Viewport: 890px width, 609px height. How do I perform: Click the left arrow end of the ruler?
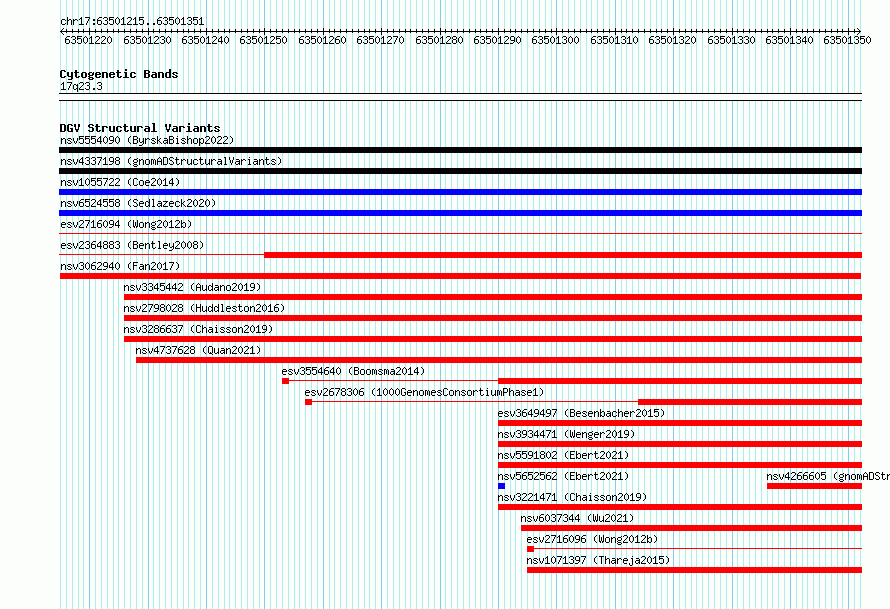(62, 31)
